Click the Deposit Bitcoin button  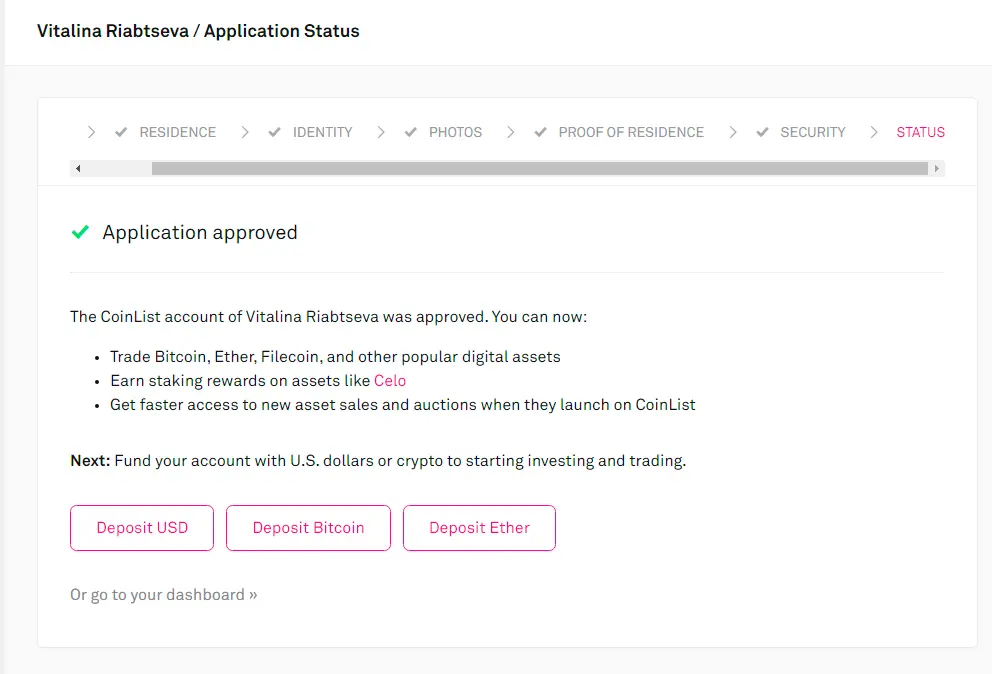click(308, 528)
